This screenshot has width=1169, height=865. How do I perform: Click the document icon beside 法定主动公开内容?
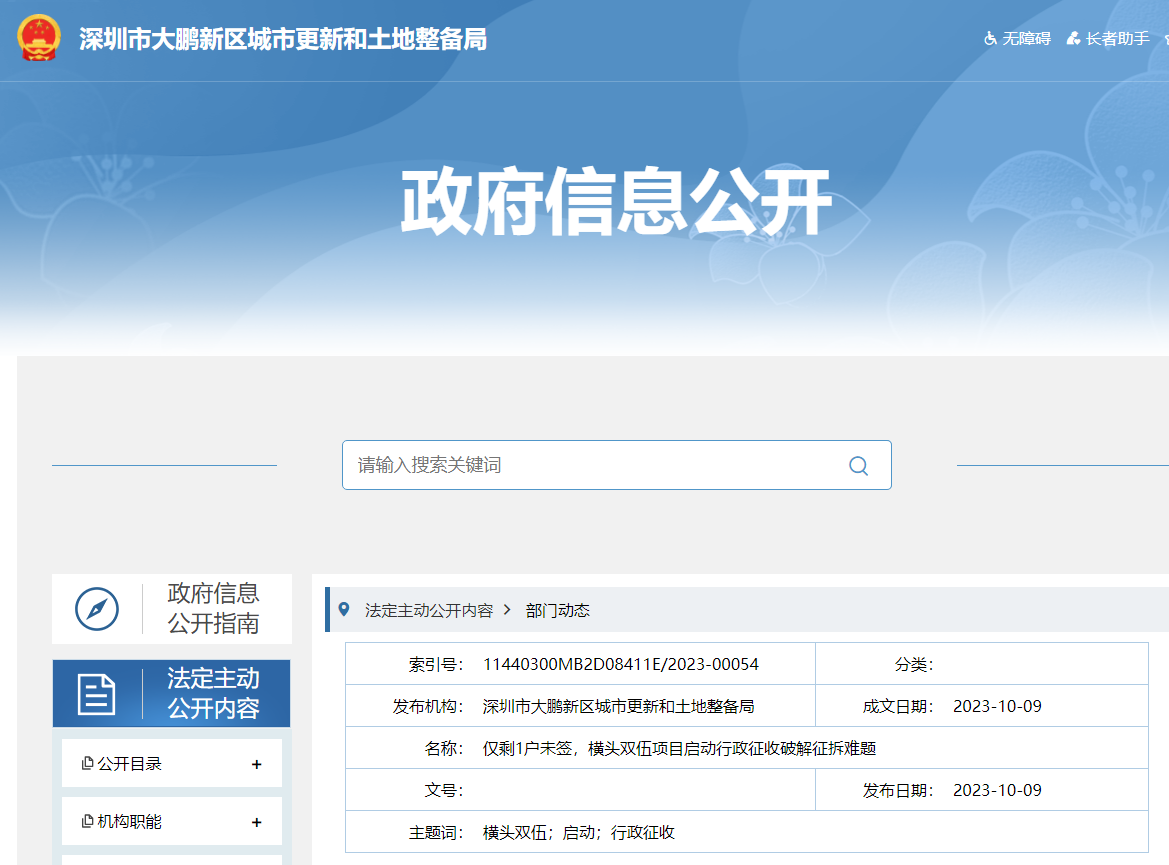pyautogui.click(x=97, y=694)
